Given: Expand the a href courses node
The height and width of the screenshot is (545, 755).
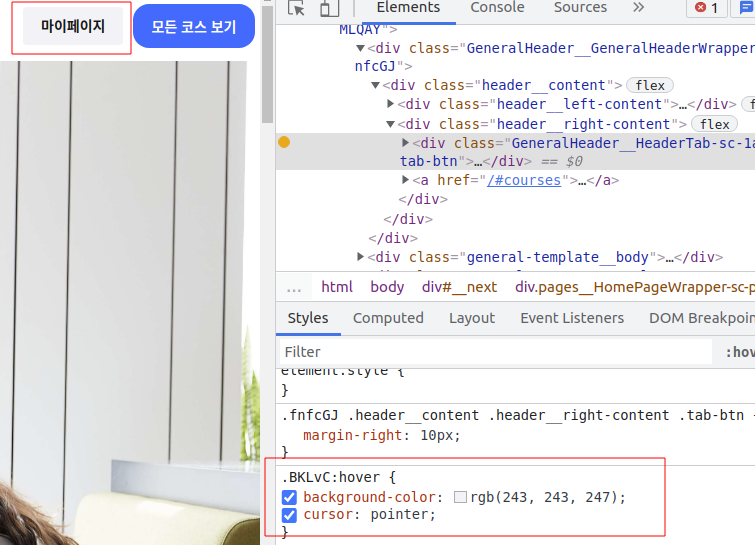Looking at the screenshot, I should click(x=405, y=180).
